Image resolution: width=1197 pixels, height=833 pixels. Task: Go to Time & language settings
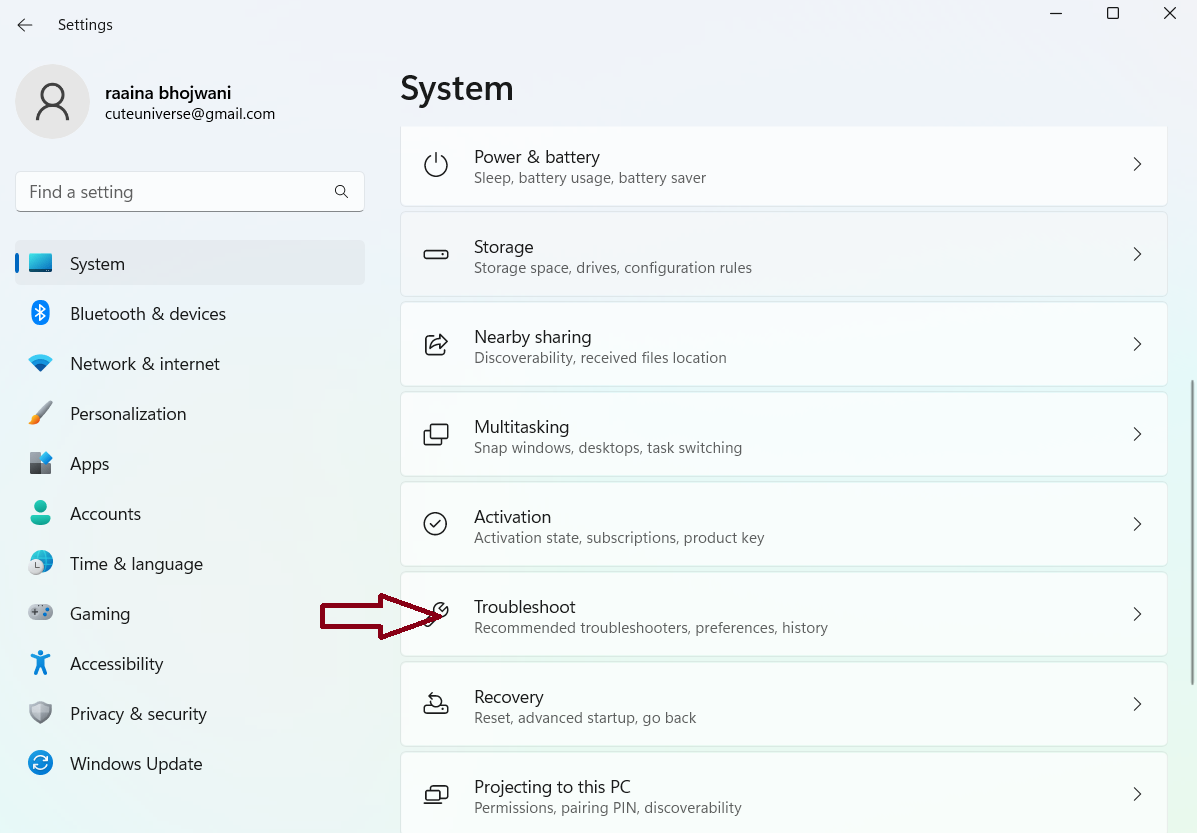tap(136, 564)
